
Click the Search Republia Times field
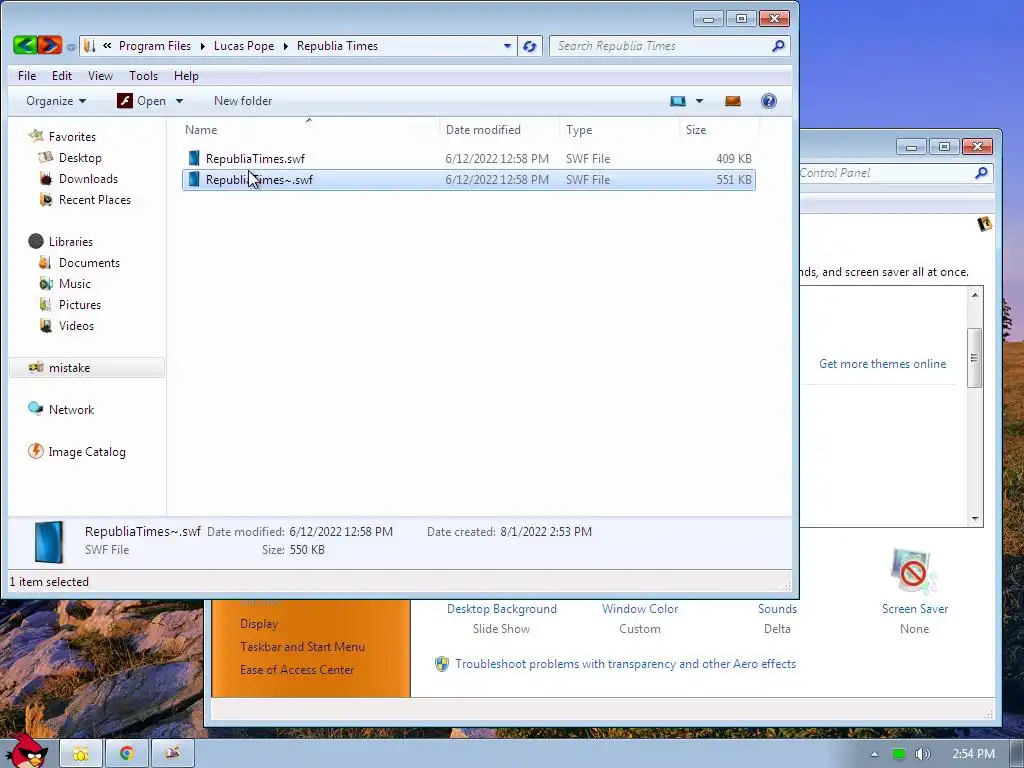click(x=669, y=46)
